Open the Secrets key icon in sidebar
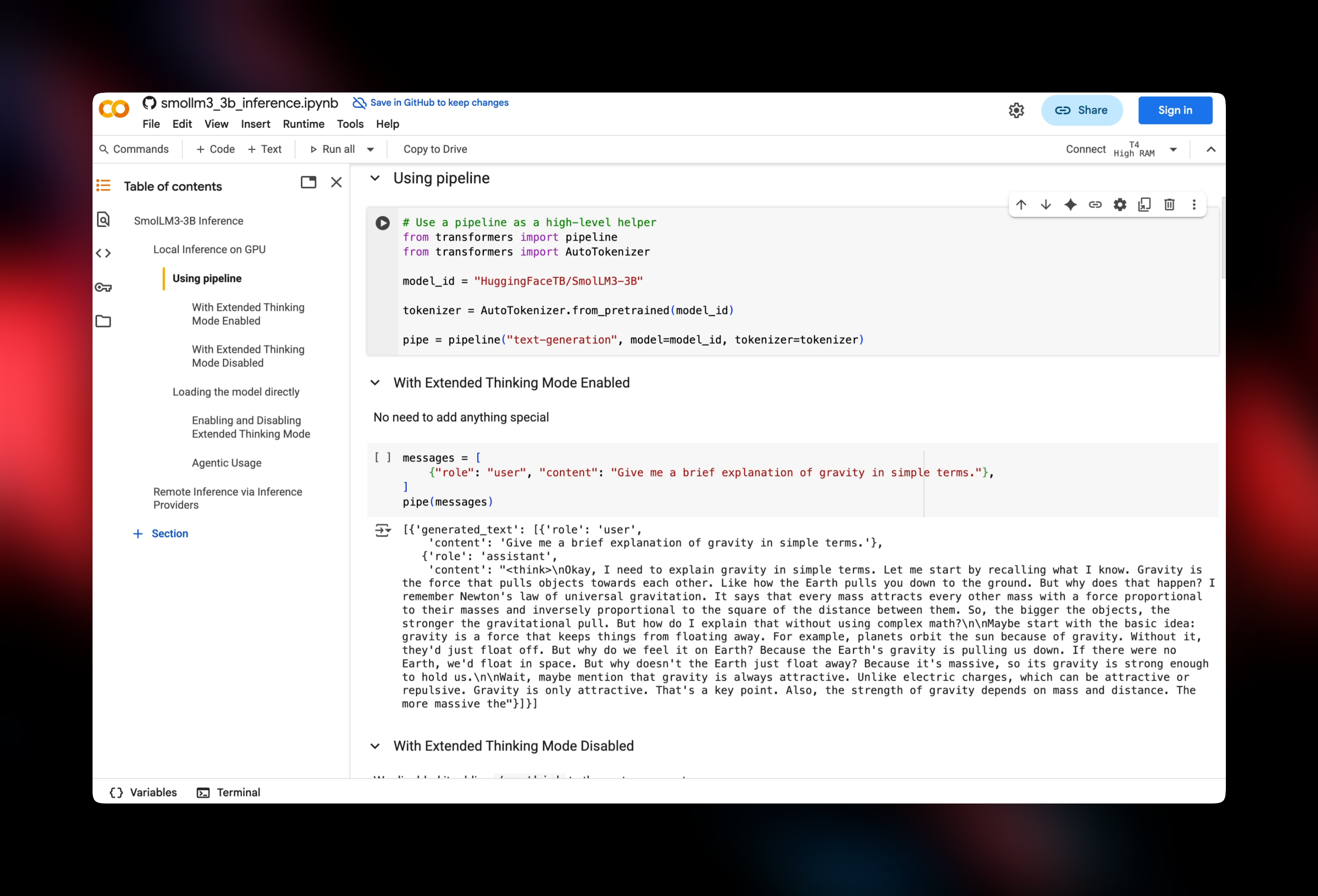The width and height of the screenshot is (1318, 896). [x=103, y=287]
